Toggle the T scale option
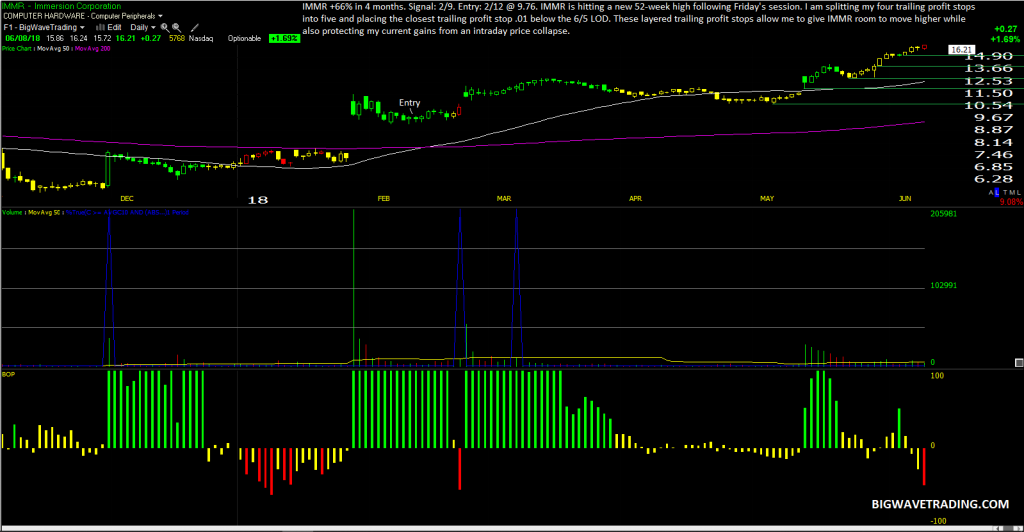 click(x=1005, y=193)
